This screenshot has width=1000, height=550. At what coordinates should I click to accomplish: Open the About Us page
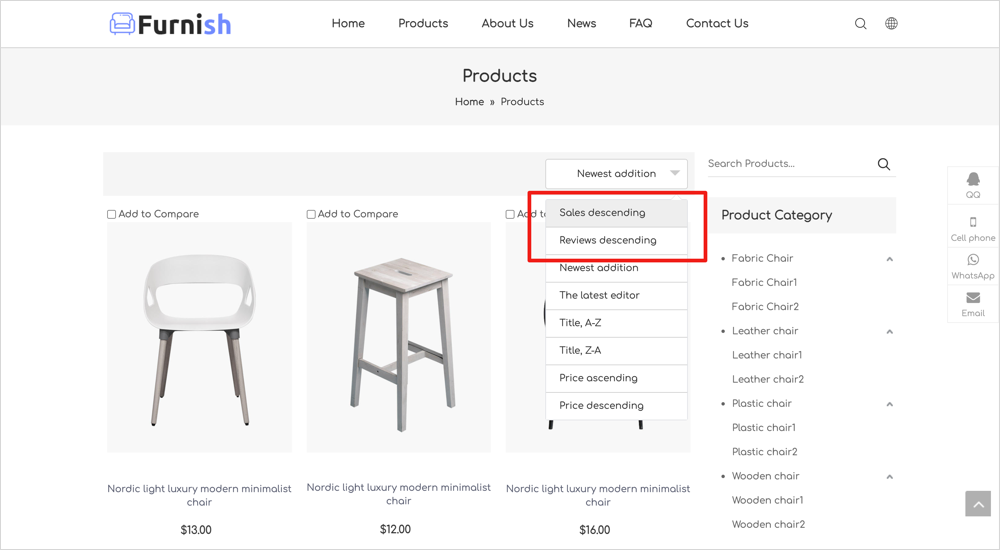[507, 24]
